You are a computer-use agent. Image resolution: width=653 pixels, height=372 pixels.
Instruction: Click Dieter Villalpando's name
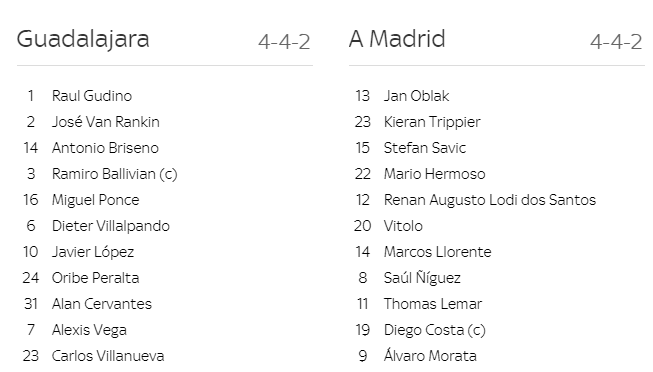point(111,226)
